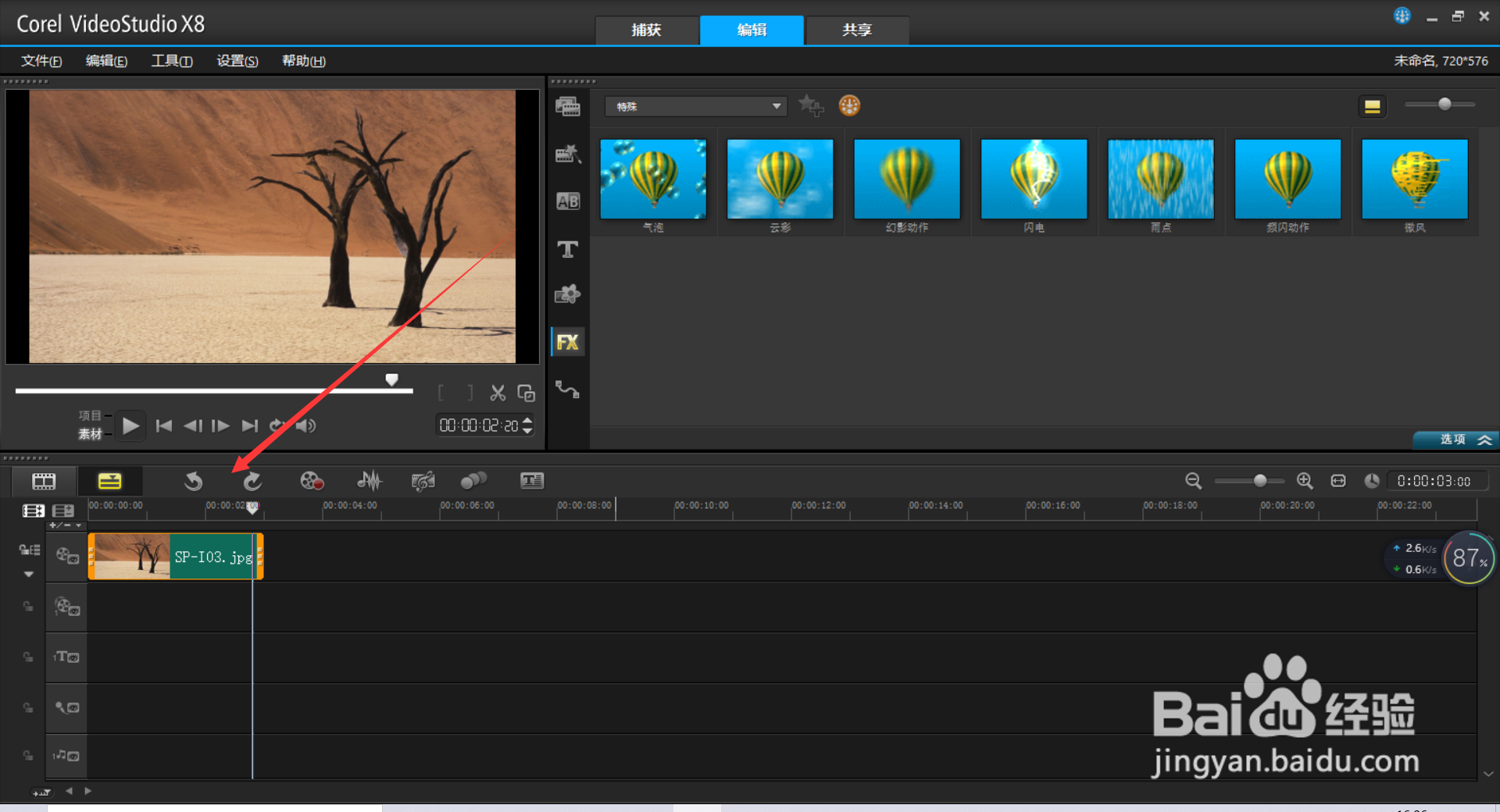The width and height of the screenshot is (1500, 812).
Task: Click the add to favorites star icon
Action: (x=811, y=105)
